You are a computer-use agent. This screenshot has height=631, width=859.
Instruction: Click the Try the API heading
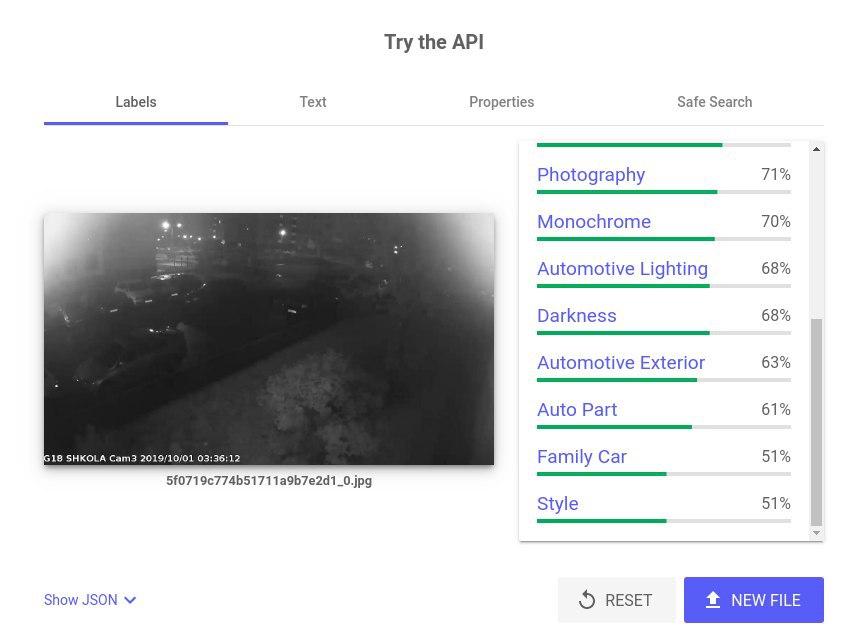tap(434, 42)
